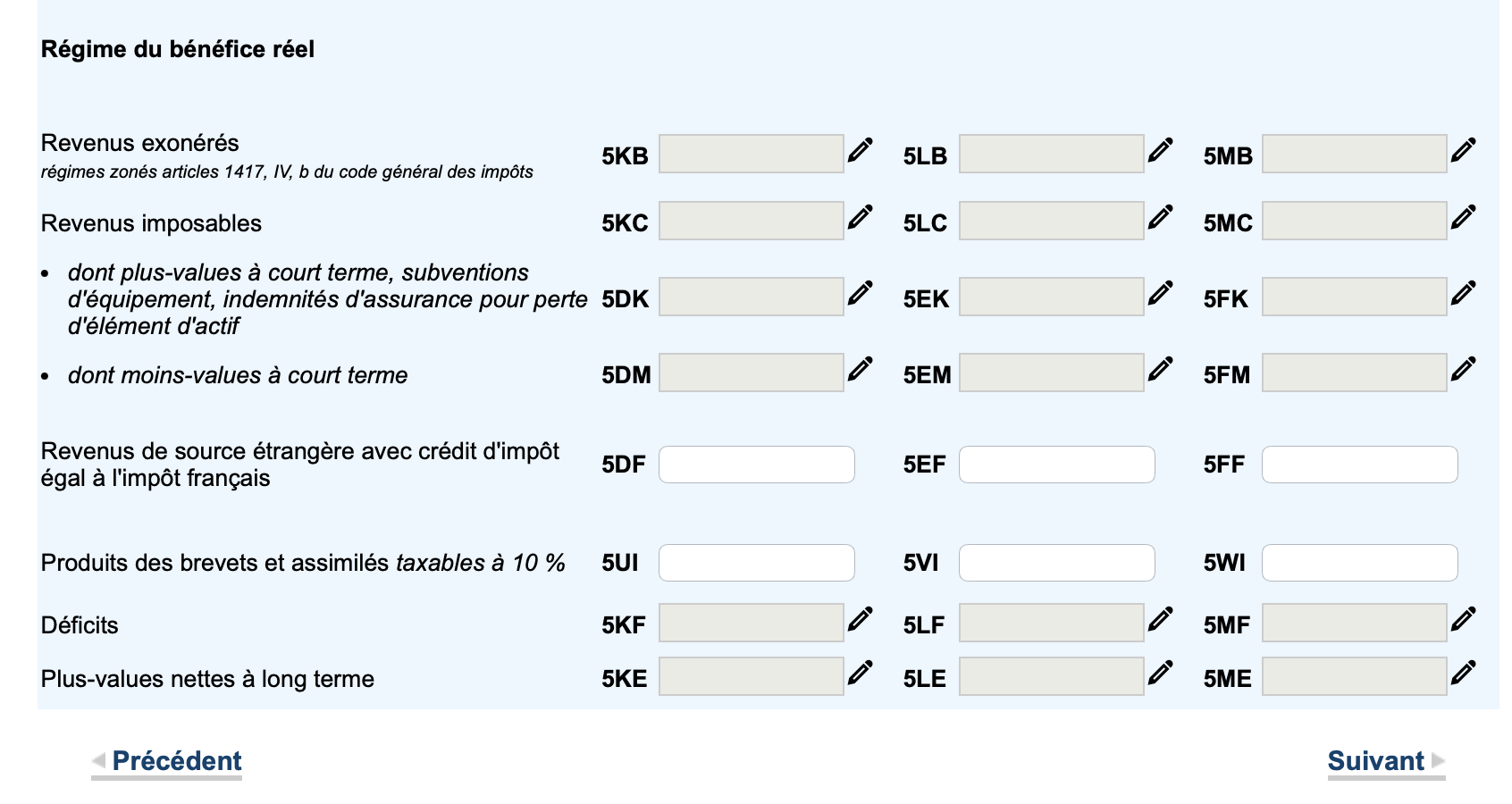Click the pencil icon for 5LE
Viewport: 1512px width, 804px height.
1160,673
